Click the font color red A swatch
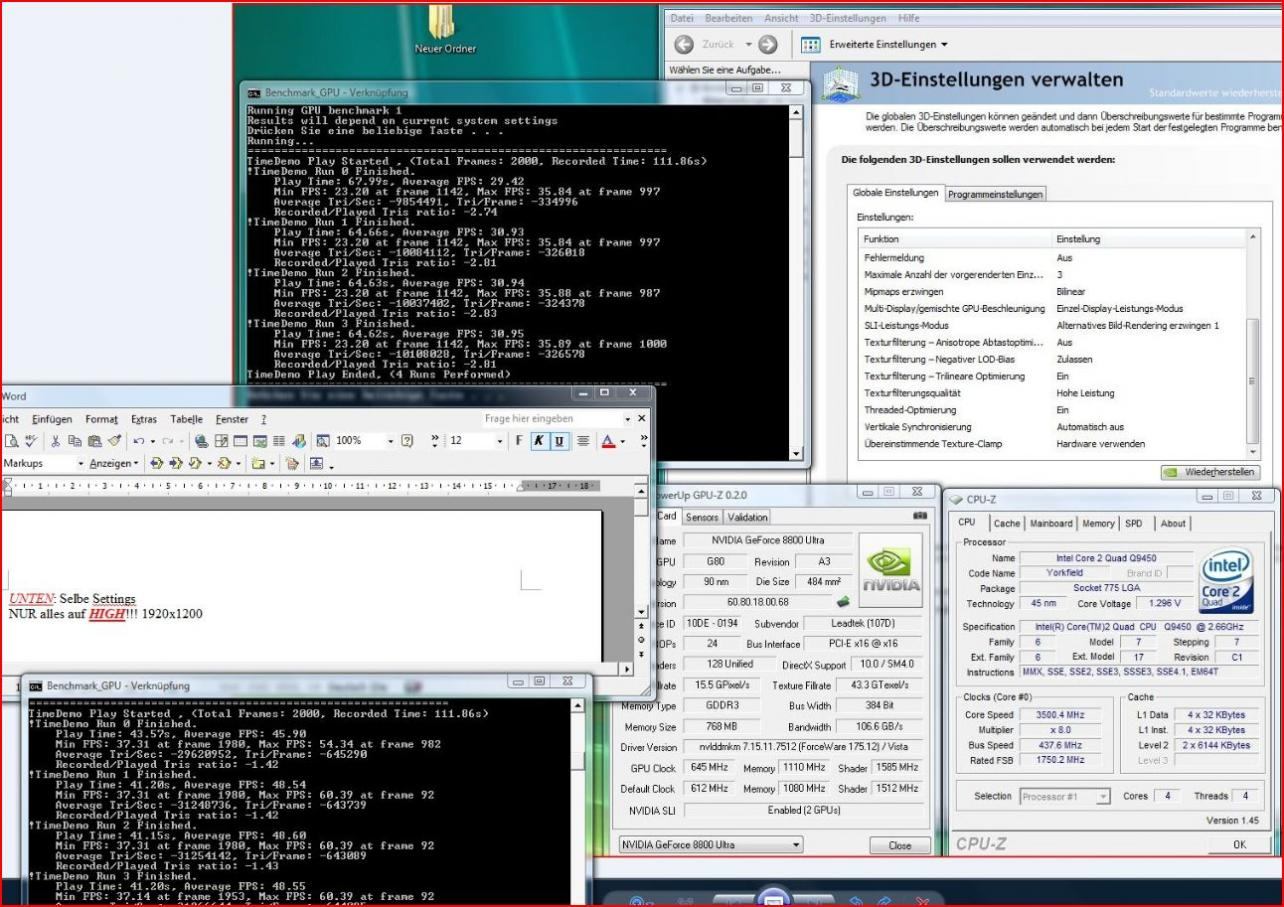The width and height of the screenshot is (1284, 907). [607, 441]
